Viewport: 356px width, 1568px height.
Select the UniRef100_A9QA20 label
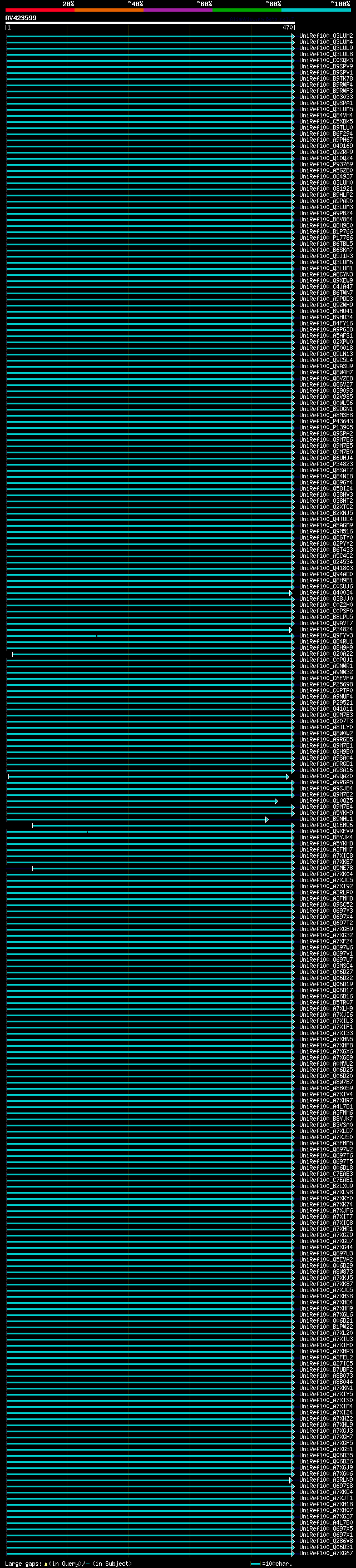click(326, 776)
